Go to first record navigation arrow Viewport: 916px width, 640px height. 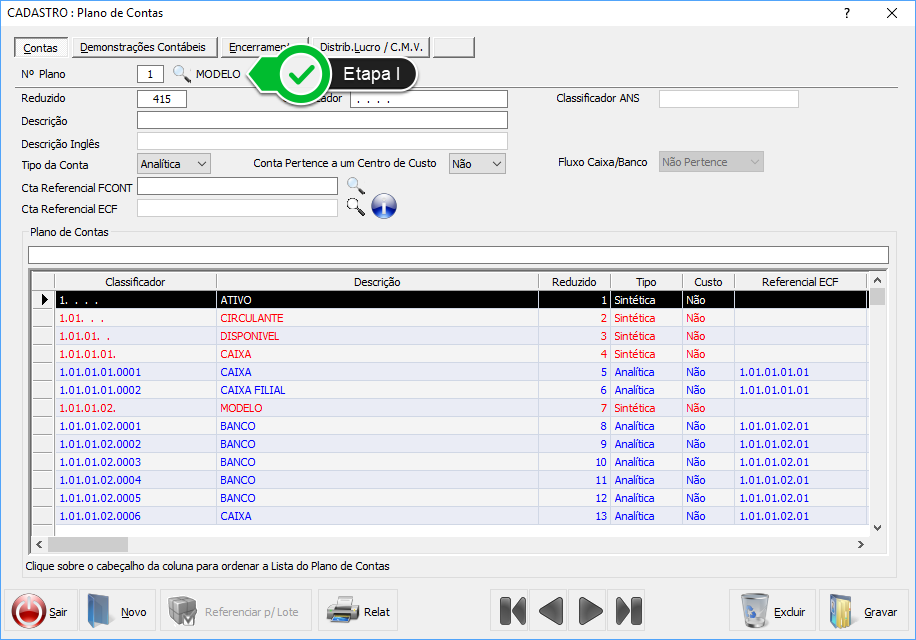pos(512,610)
